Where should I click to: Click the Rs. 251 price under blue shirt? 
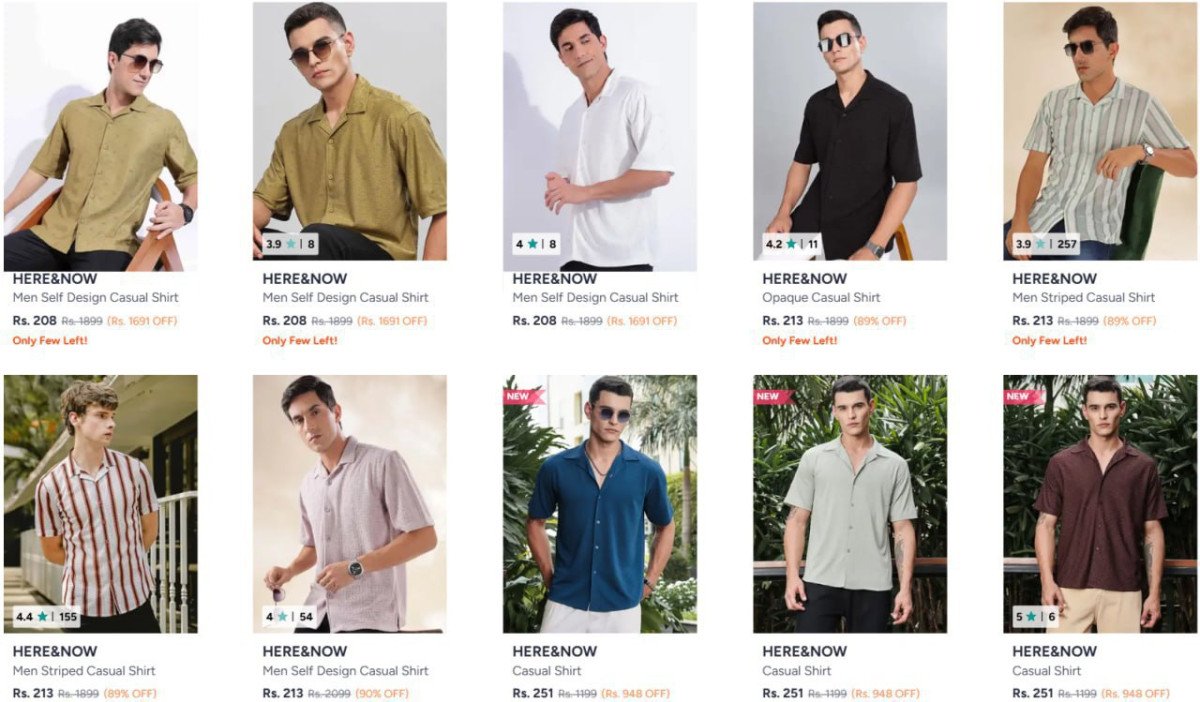[x=533, y=693]
